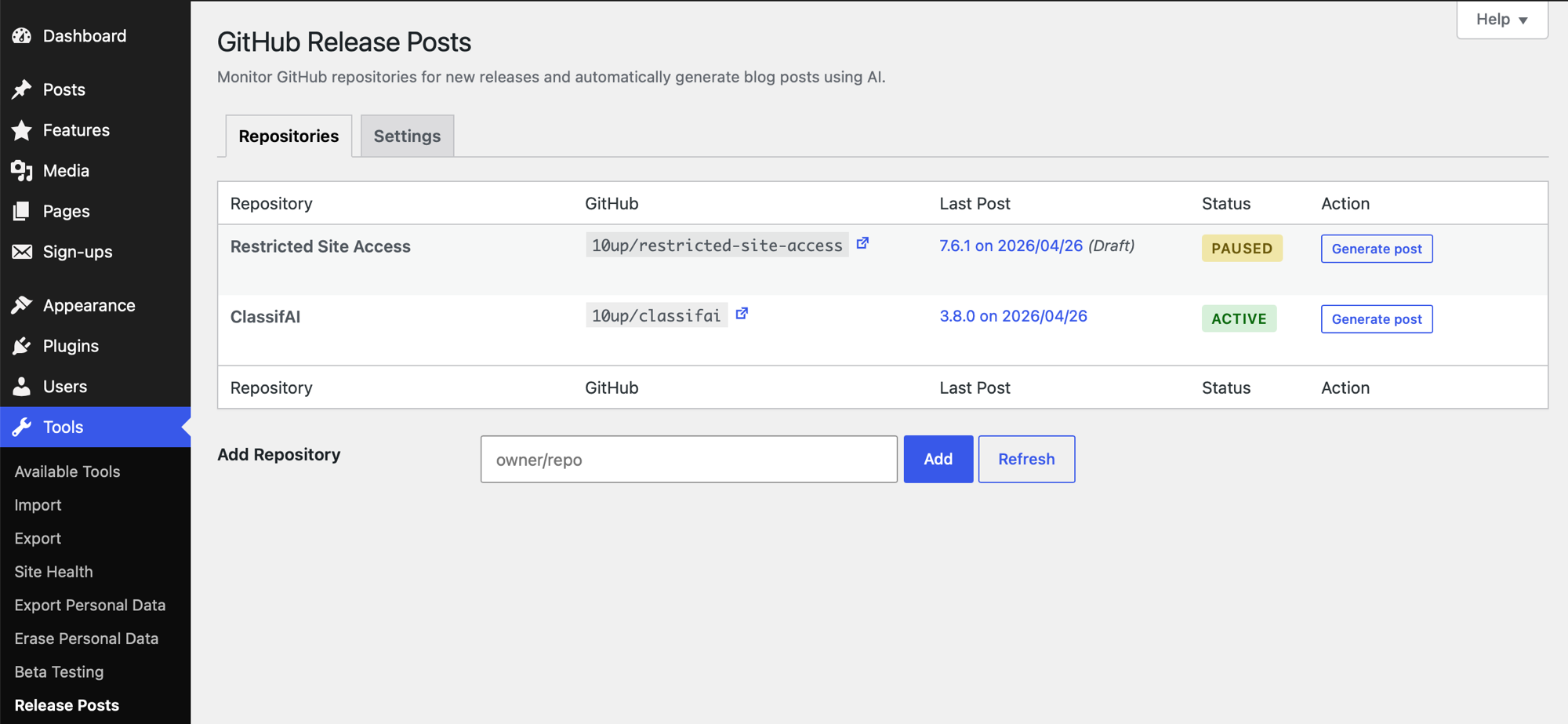The height and width of the screenshot is (724, 1568).
Task: Open Plugins menu label
Action: (71, 346)
